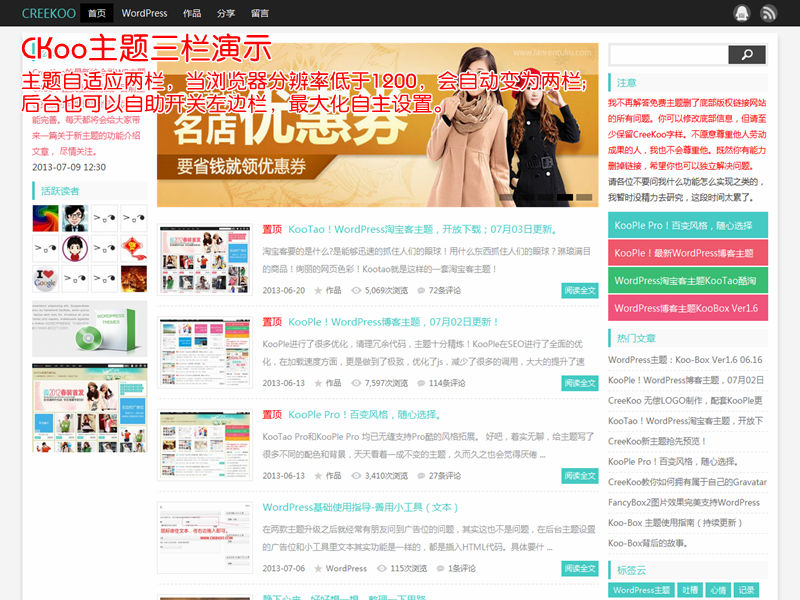
Task: Open hot article CreeKoo新主题抢先预览
Action: pyautogui.click(x=657, y=441)
